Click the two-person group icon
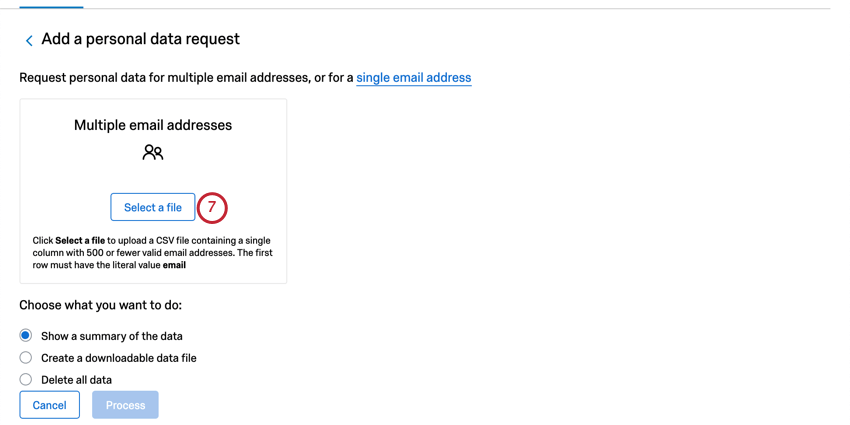The width and height of the screenshot is (850, 425). (x=153, y=153)
